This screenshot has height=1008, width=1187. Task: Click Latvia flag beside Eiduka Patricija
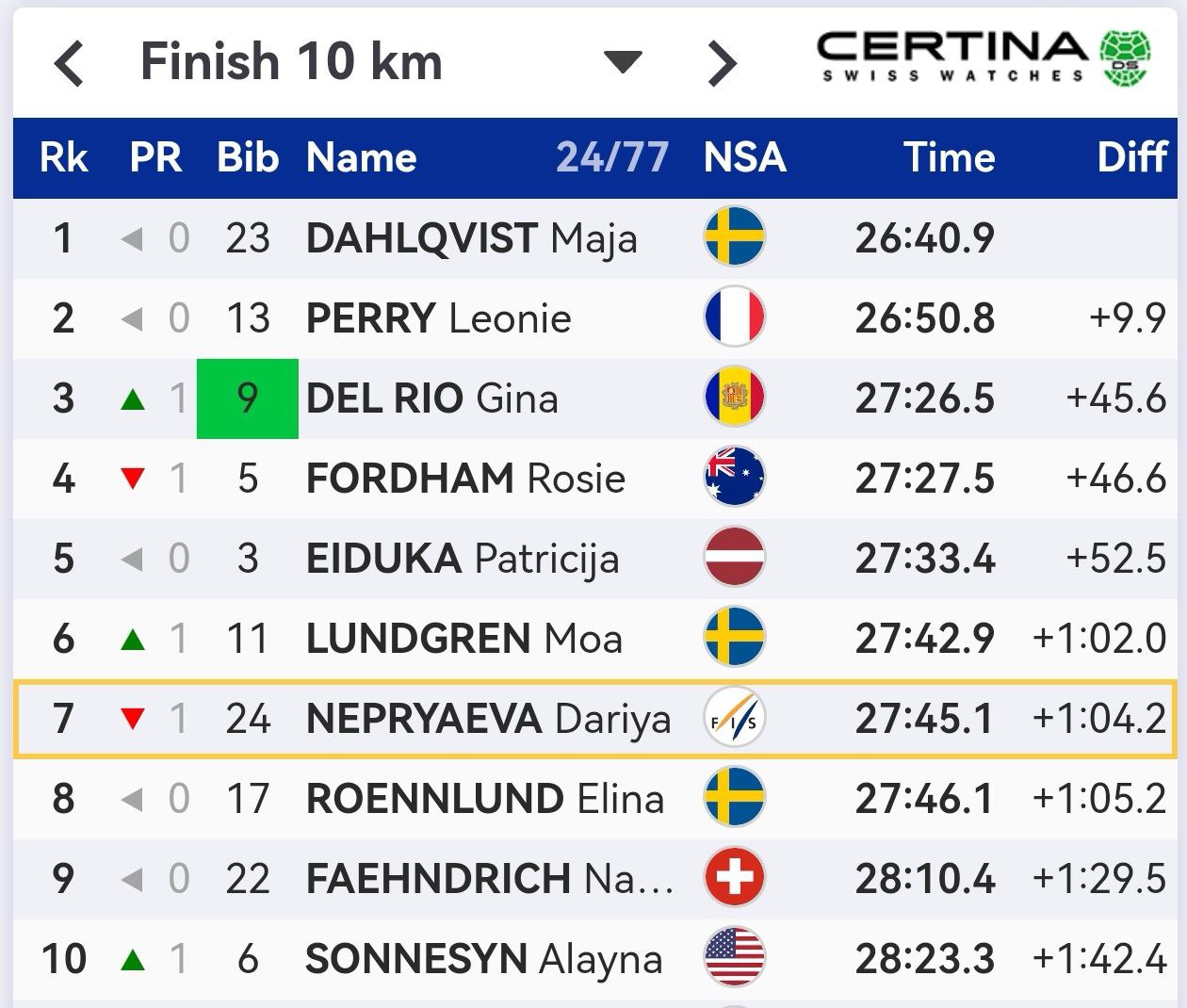[x=735, y=557]
